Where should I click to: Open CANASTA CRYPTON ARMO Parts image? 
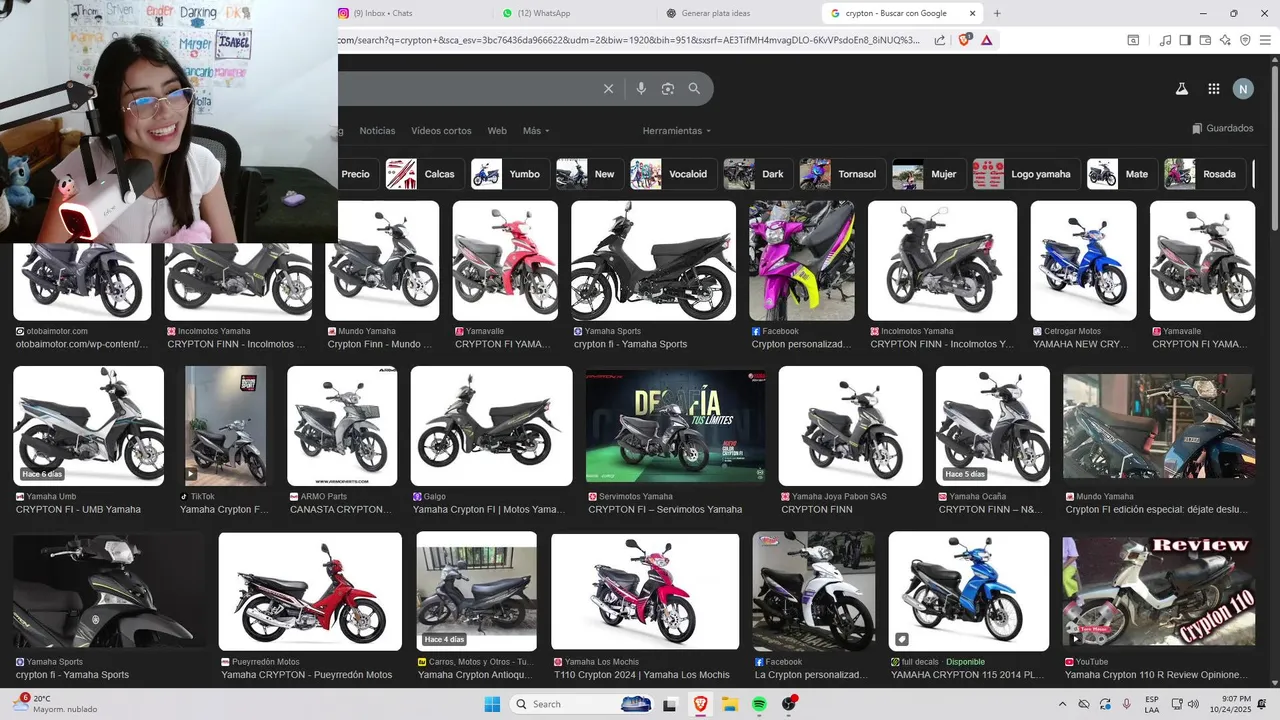pos(342,426)
